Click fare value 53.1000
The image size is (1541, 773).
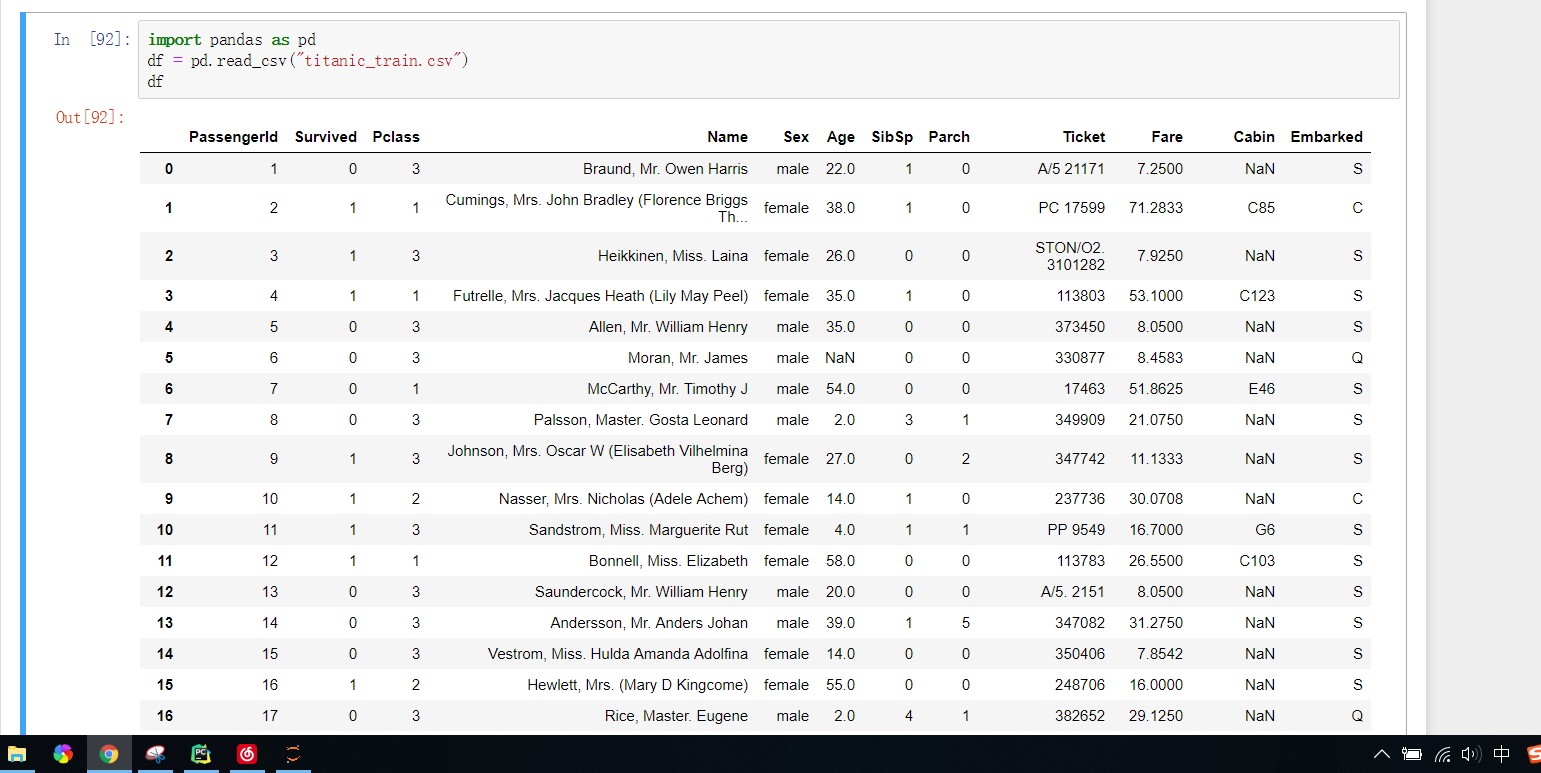coord(1156,296)
